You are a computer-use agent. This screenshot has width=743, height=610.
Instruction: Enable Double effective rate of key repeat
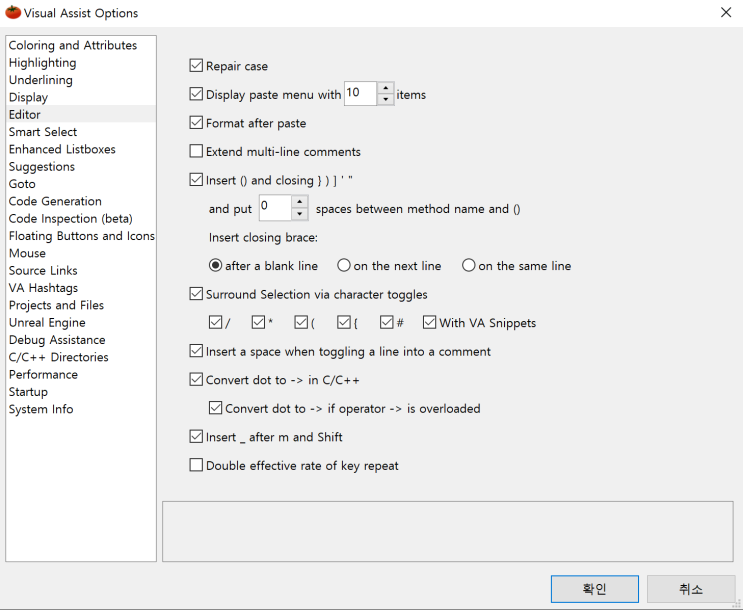[x=196, y=465]
